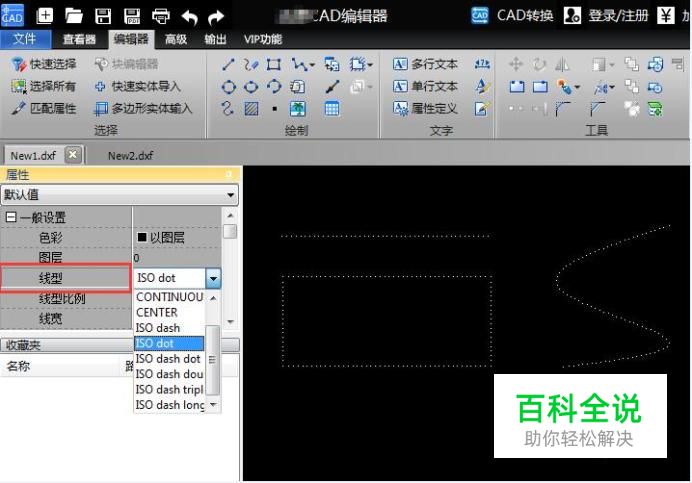The width and height of the screenshot is (692, 483).
Task: Click the 色彩 以图层 color swatch
Action: [142, 238]
